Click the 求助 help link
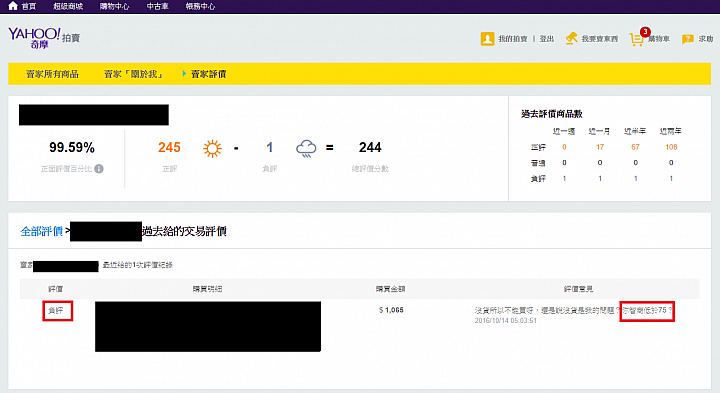This screenshot has height=393, width=720. tap(706, 39)
